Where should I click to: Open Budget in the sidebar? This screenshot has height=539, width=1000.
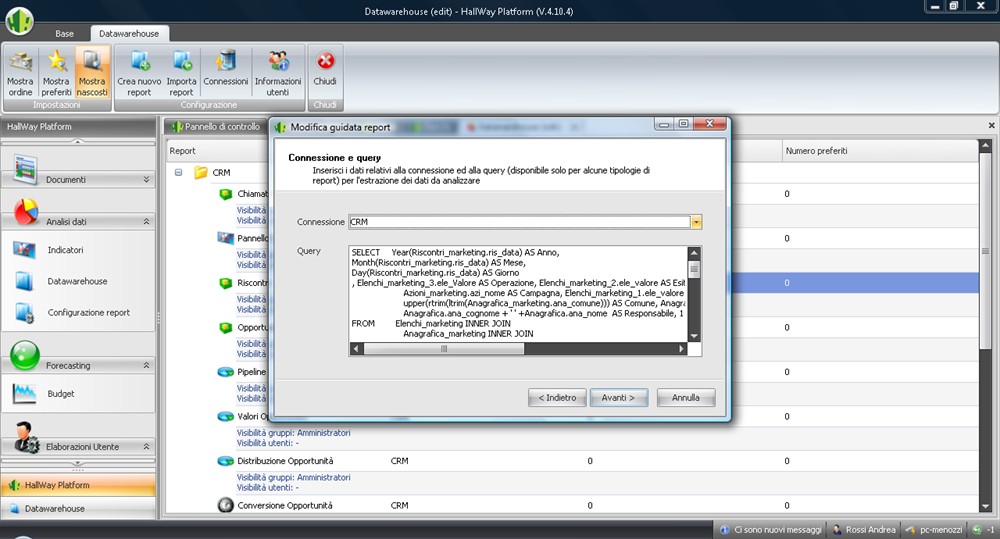[61, 394]
